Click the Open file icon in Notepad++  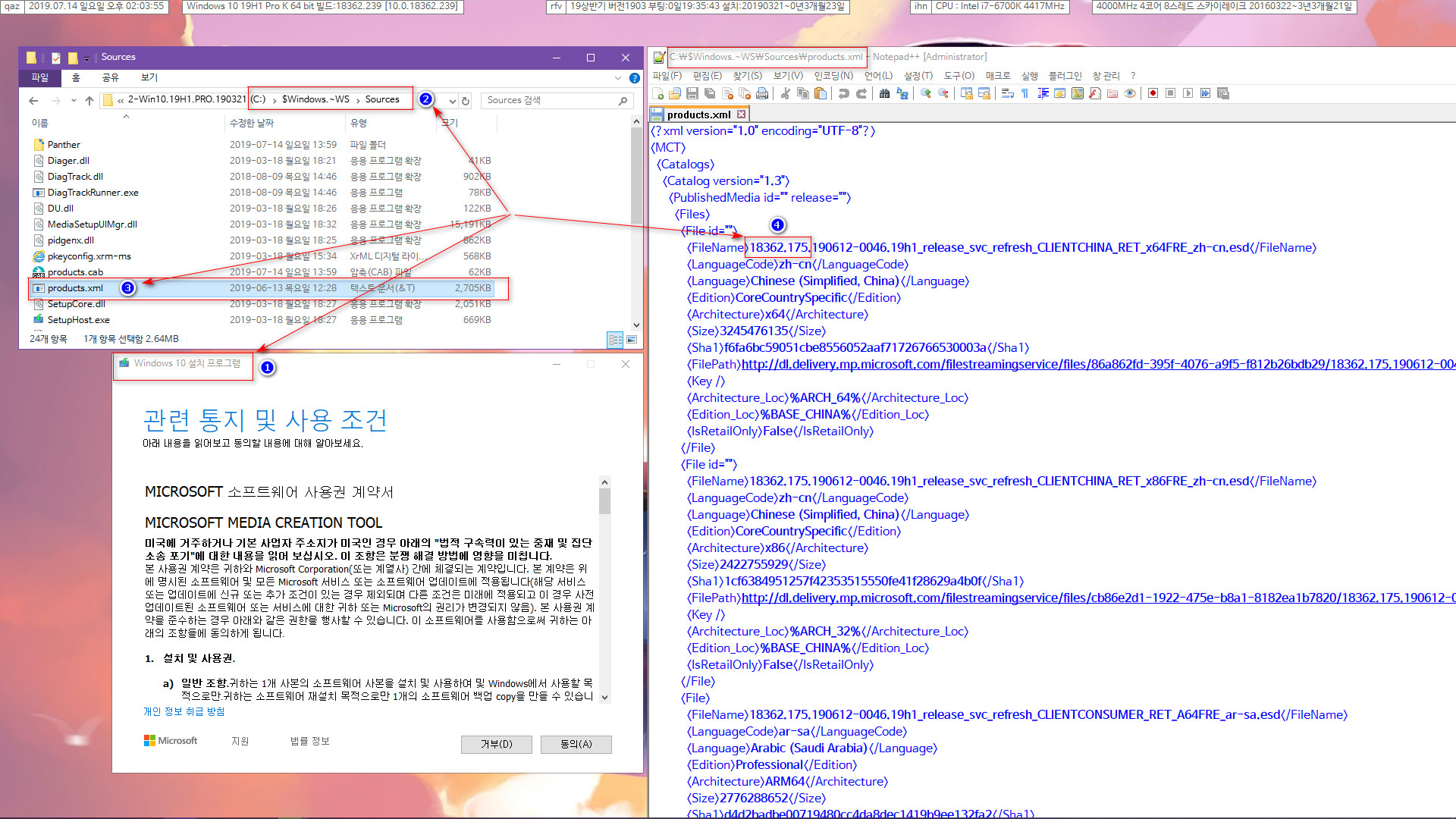pos(675,93)
